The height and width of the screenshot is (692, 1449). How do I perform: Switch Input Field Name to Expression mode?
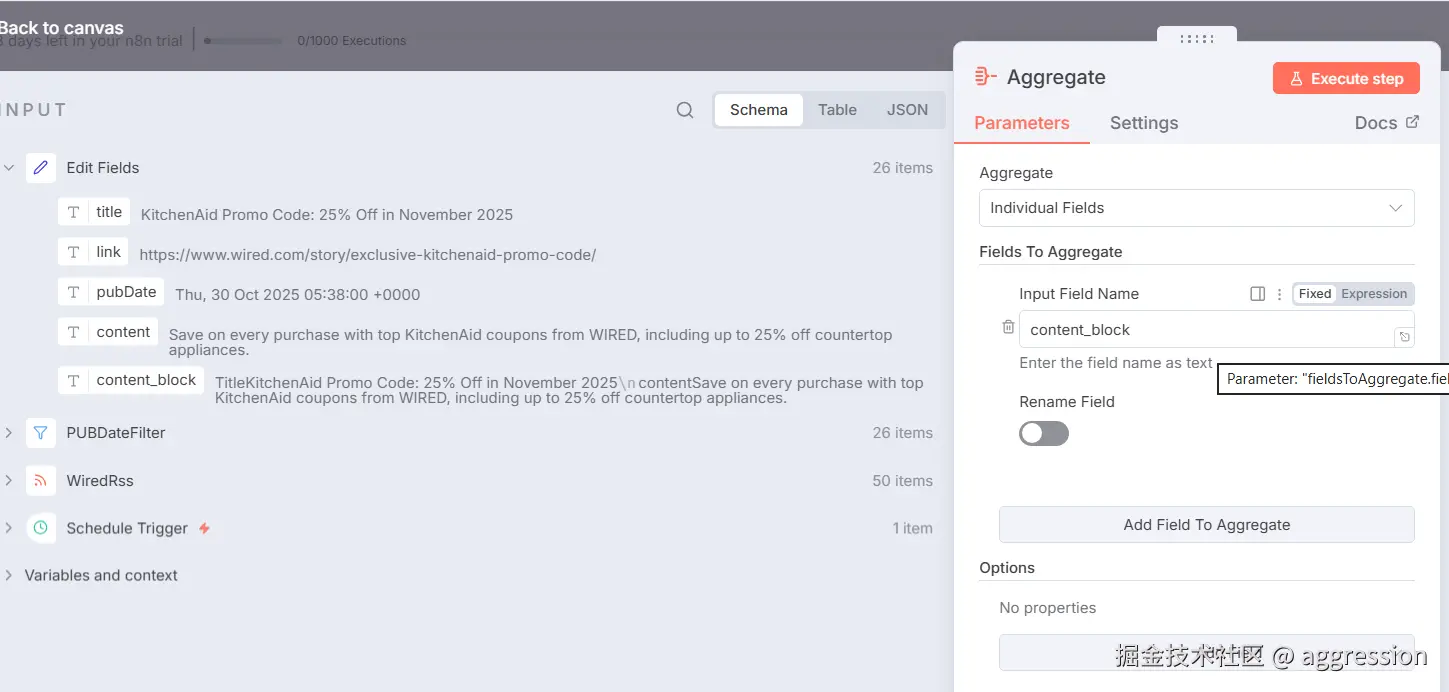[x=1374, y=294]
